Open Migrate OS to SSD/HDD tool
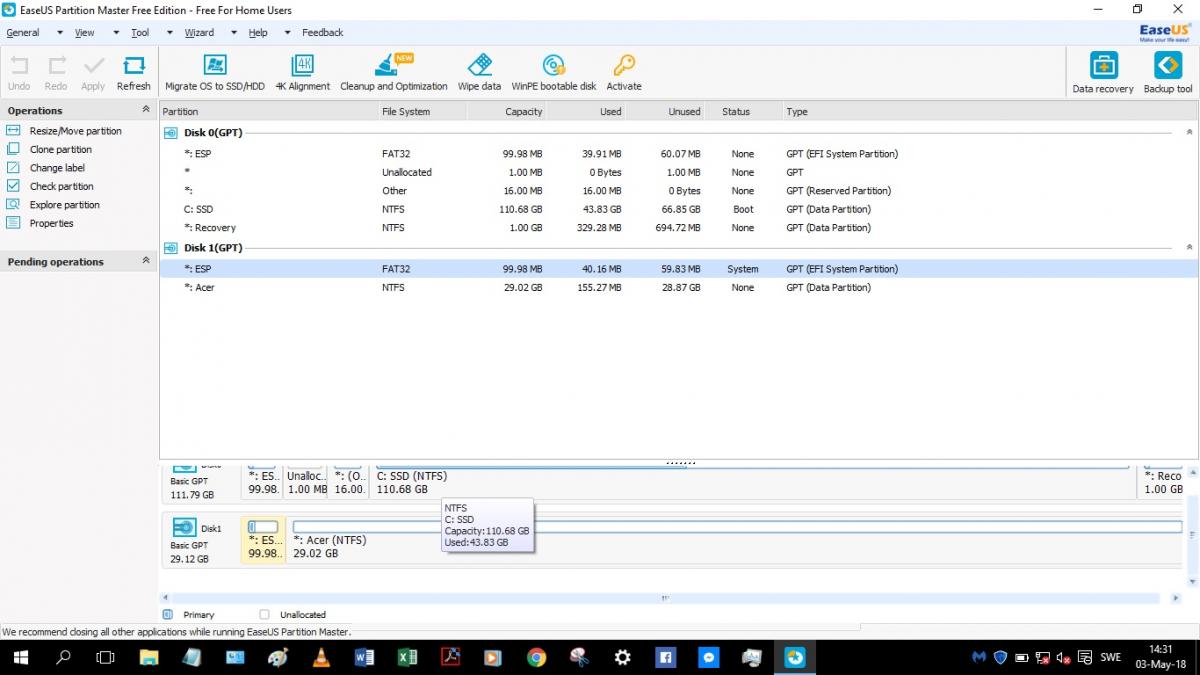This screenshot has width=1200, height=675. (215, 74)
